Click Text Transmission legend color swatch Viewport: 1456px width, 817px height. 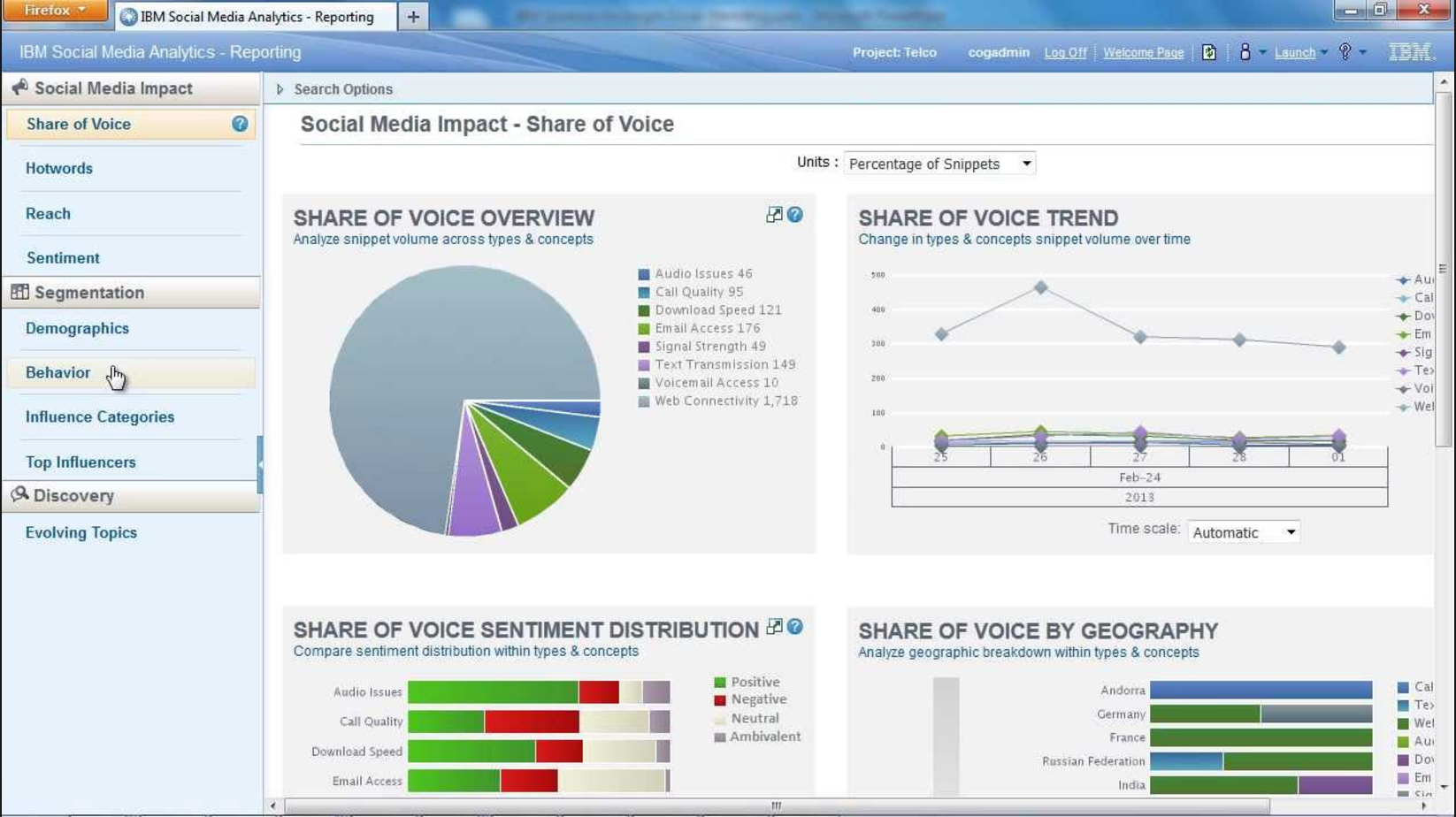tap(644, 365)
